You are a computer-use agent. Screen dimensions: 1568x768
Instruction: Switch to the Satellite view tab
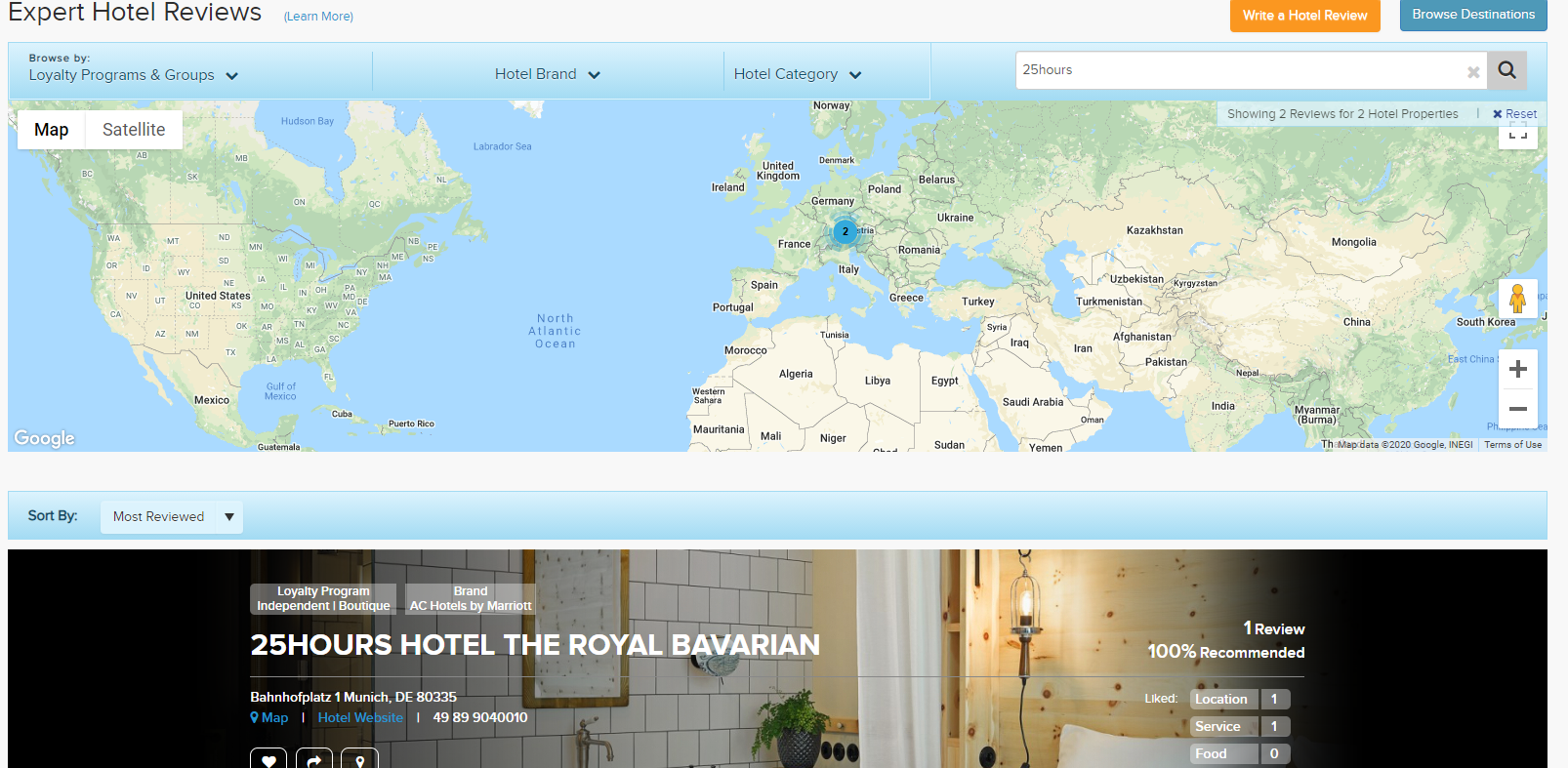tap(134, 130)
